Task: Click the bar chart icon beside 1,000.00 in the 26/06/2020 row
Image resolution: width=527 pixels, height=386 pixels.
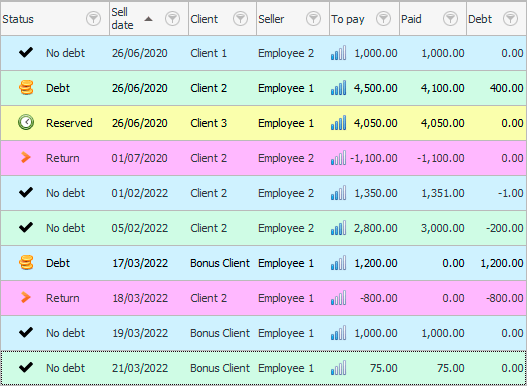Action: (338, 53)
